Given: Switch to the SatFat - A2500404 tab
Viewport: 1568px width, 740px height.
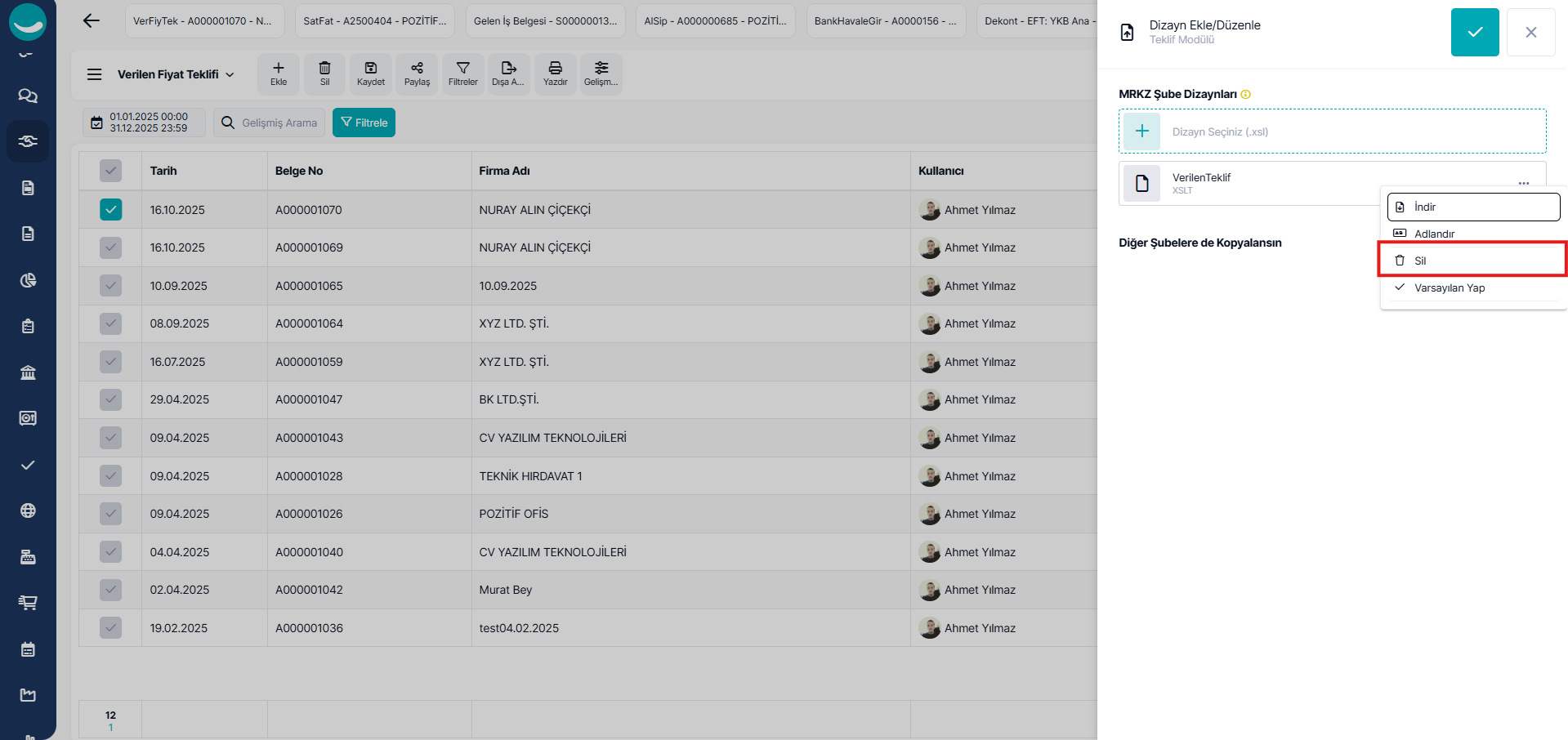Looking at the screenshot, I should pyautogui.click(x=374, y=21).
